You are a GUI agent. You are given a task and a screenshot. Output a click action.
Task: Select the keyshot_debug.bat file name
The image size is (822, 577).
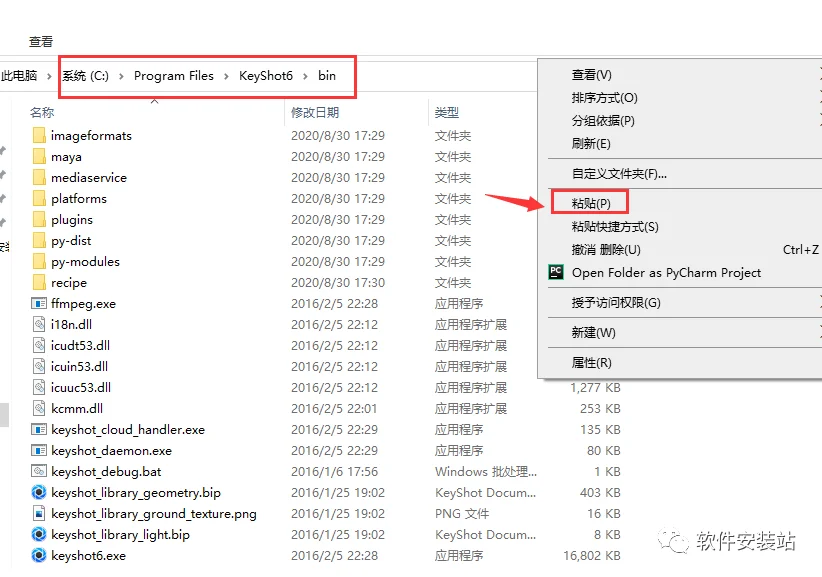[x=106, y=471]
